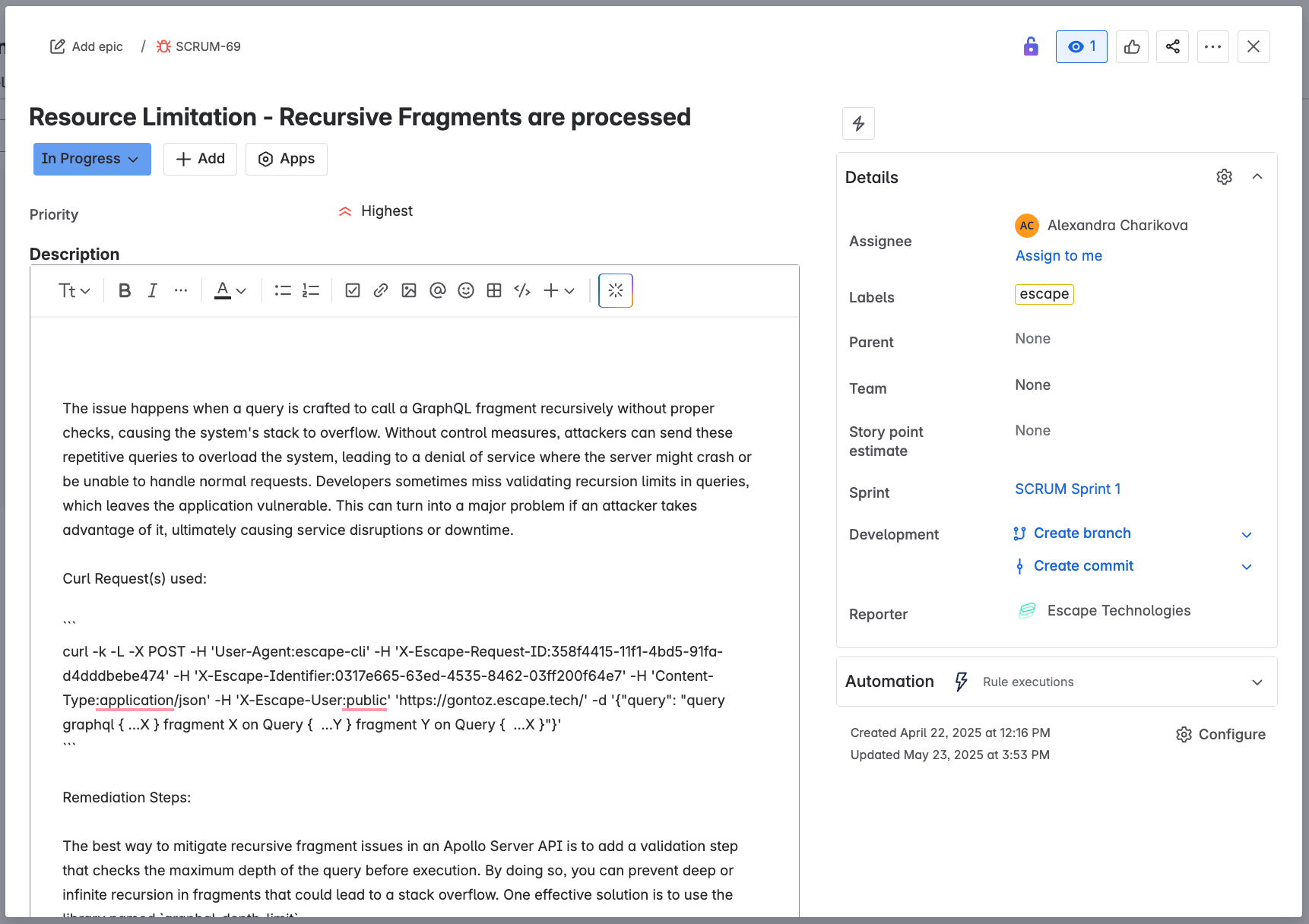Insert a numbered list in the description

(x=310, y=290)
